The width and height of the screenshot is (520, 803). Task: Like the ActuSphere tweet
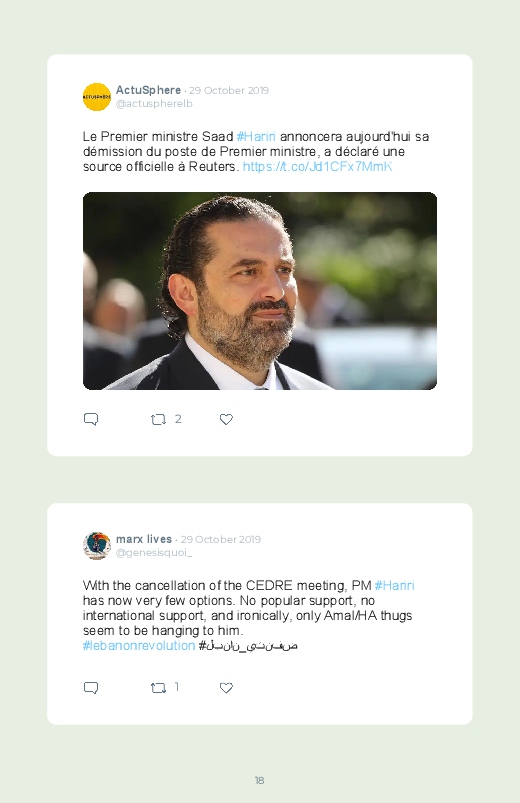point(226,419)
